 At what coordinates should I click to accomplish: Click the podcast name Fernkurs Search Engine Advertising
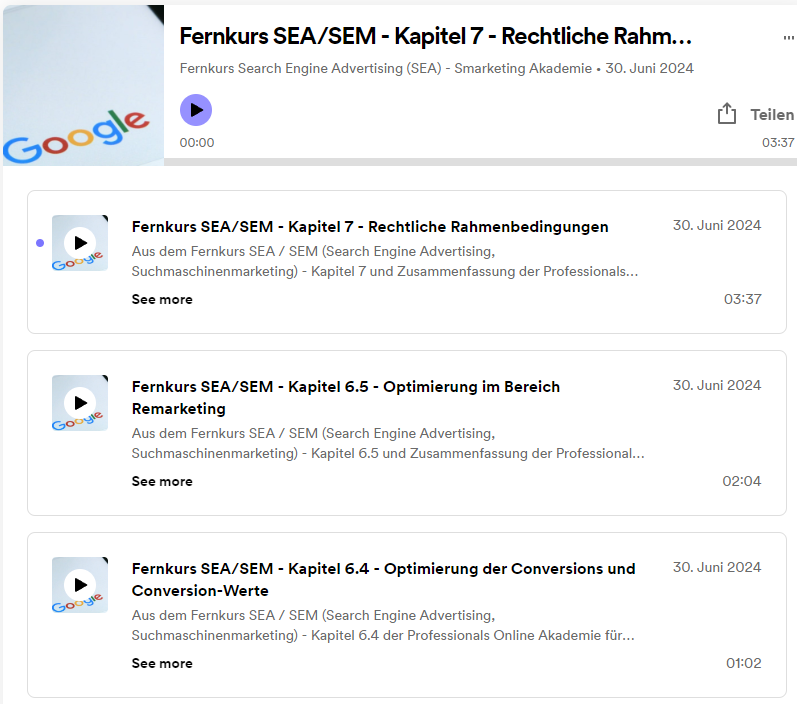pos(385,69)
